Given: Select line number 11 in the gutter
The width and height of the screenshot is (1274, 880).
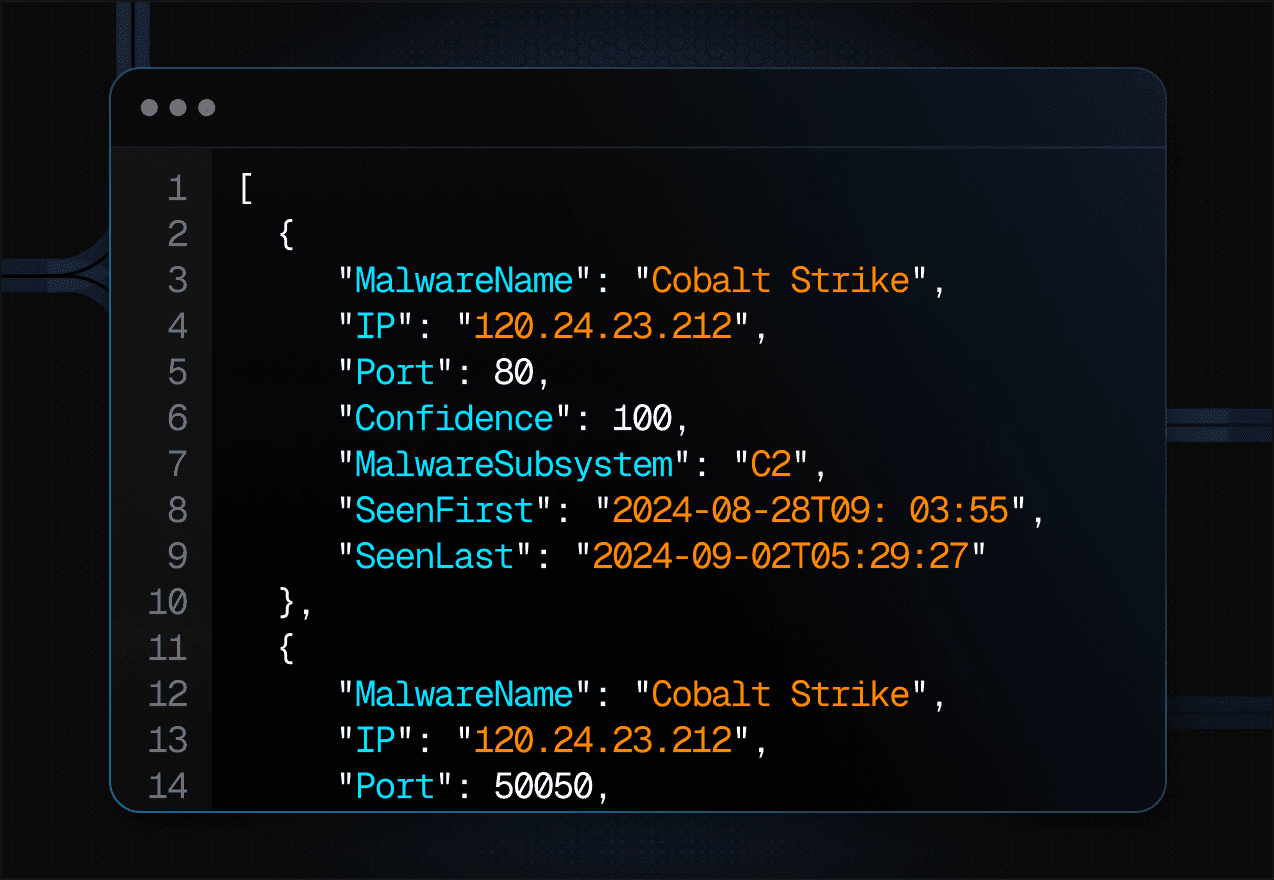Looking at the screenshot, I should [x=167, y=648].
